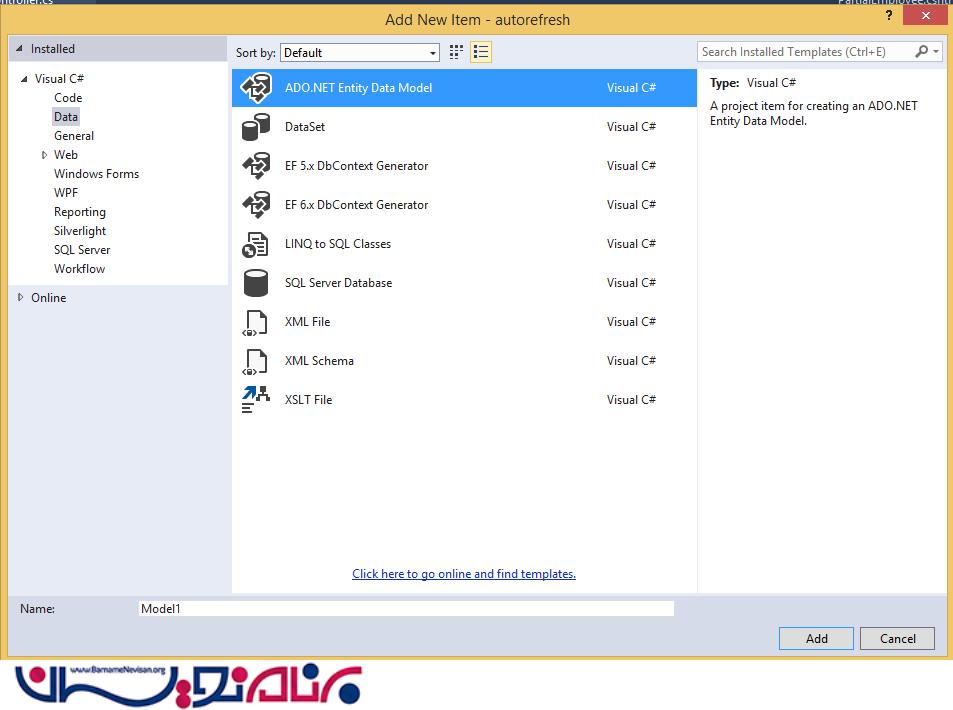Switch to medium icons list view
953x710 pixels.
tap(481, 52)
